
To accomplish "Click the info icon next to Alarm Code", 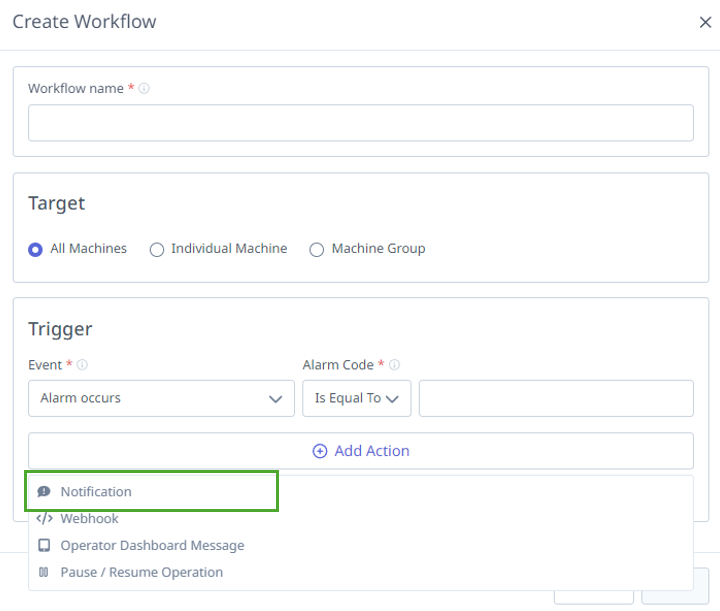I will click(394, 366).
